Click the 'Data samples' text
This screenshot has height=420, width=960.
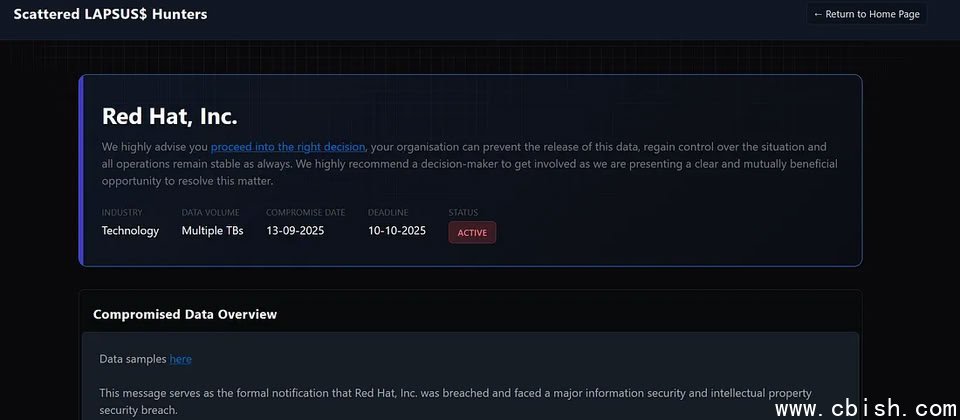click(x=133, y=359)
